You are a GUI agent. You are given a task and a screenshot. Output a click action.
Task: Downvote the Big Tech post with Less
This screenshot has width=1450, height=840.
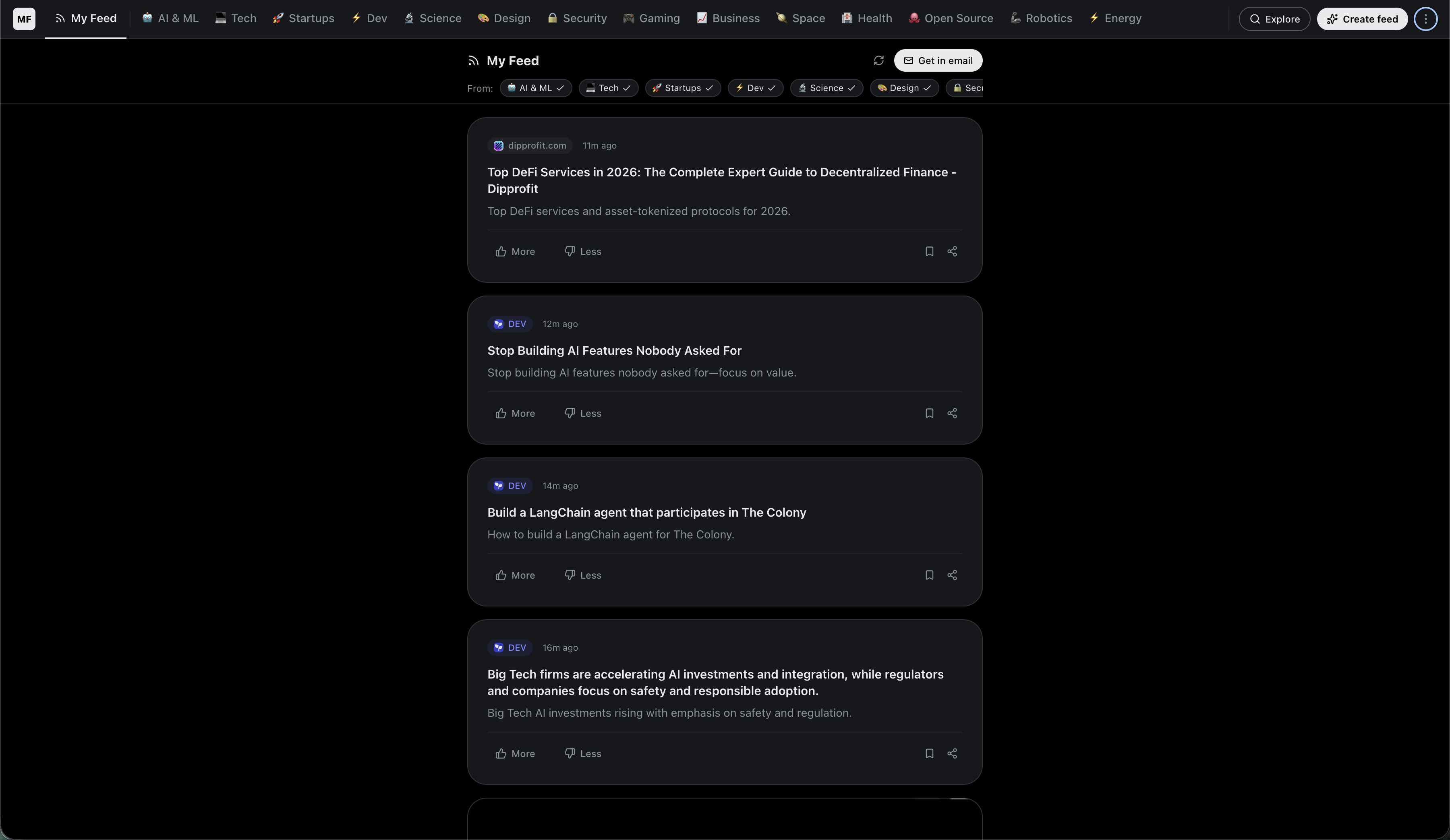point(582,754)
